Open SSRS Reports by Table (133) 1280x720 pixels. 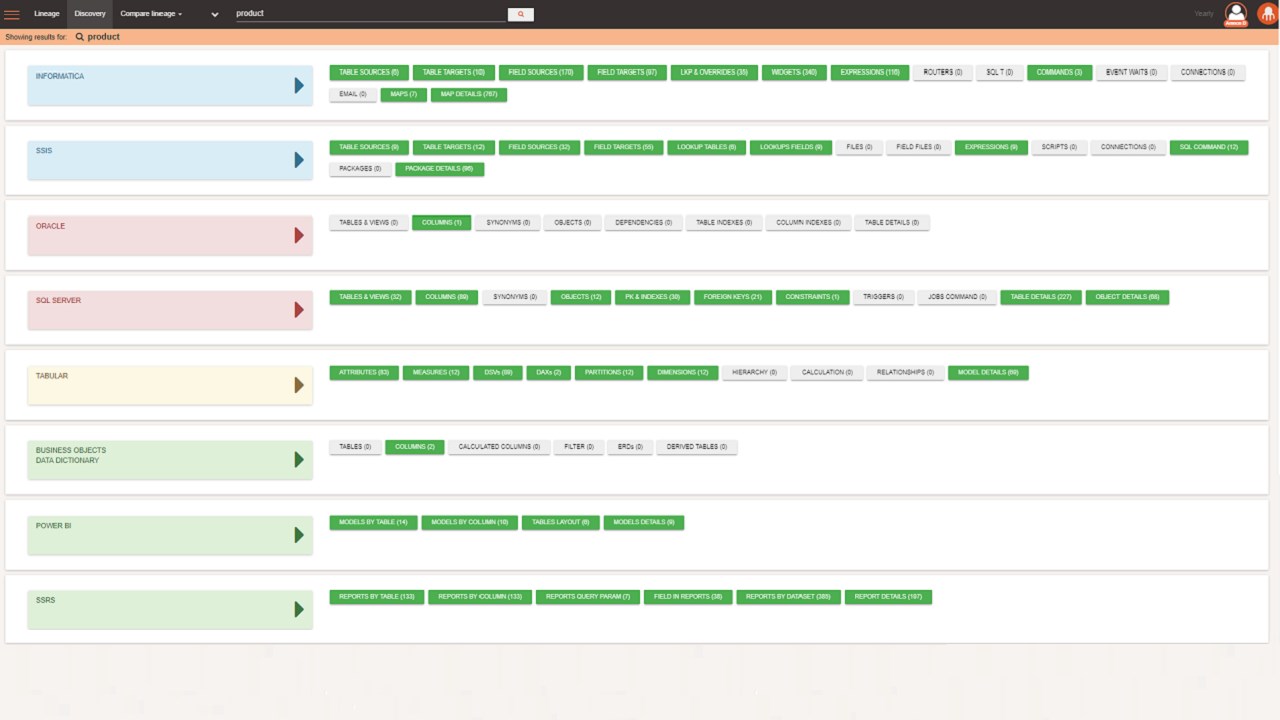[x=377, y=597]
